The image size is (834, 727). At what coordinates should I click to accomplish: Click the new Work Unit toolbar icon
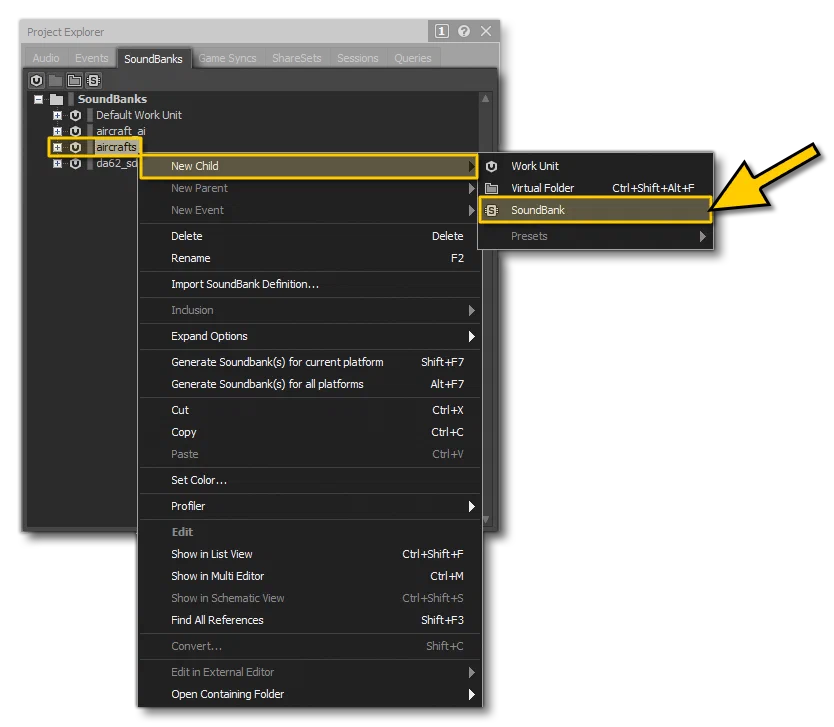click(x=36, y=80)
